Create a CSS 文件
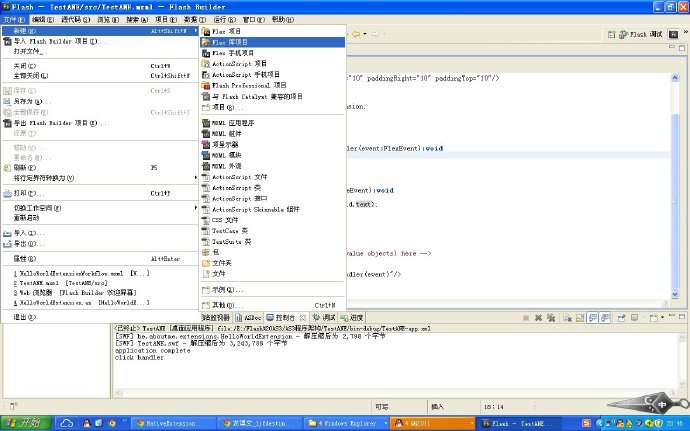Viewport: 690px width, 431px height. (272, 220)
